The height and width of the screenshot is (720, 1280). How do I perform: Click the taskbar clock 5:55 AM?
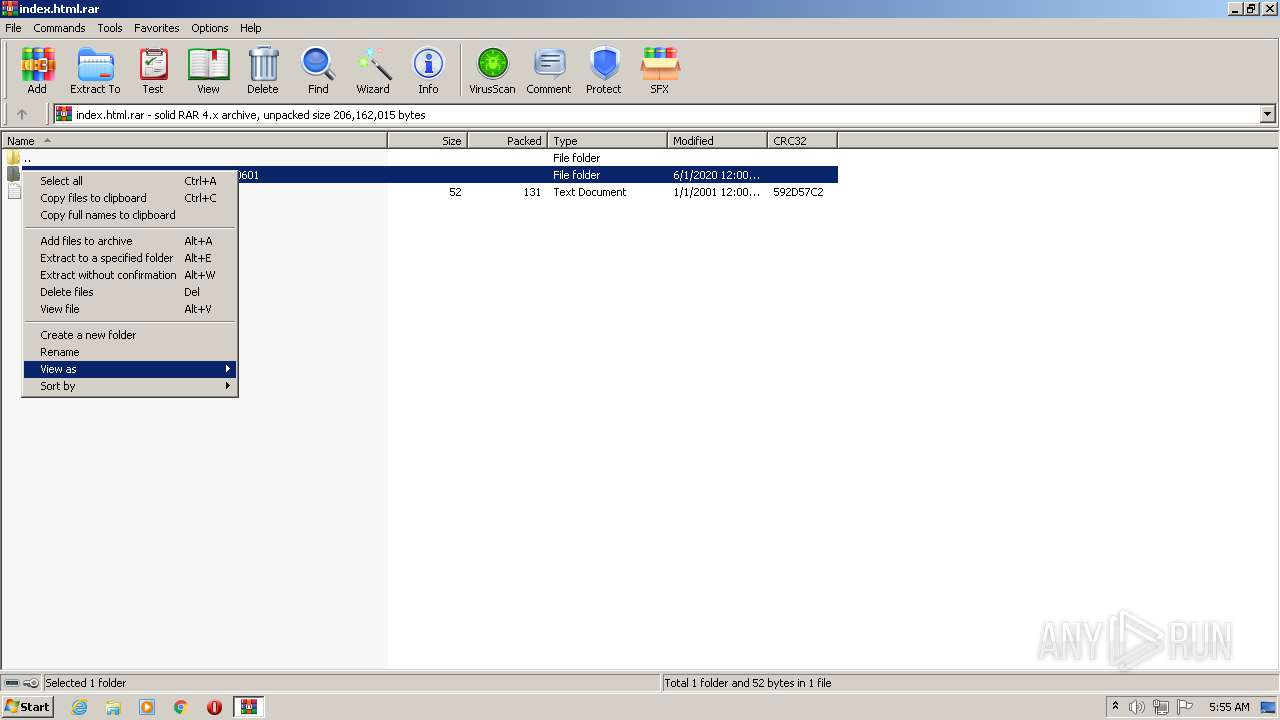1229,707
